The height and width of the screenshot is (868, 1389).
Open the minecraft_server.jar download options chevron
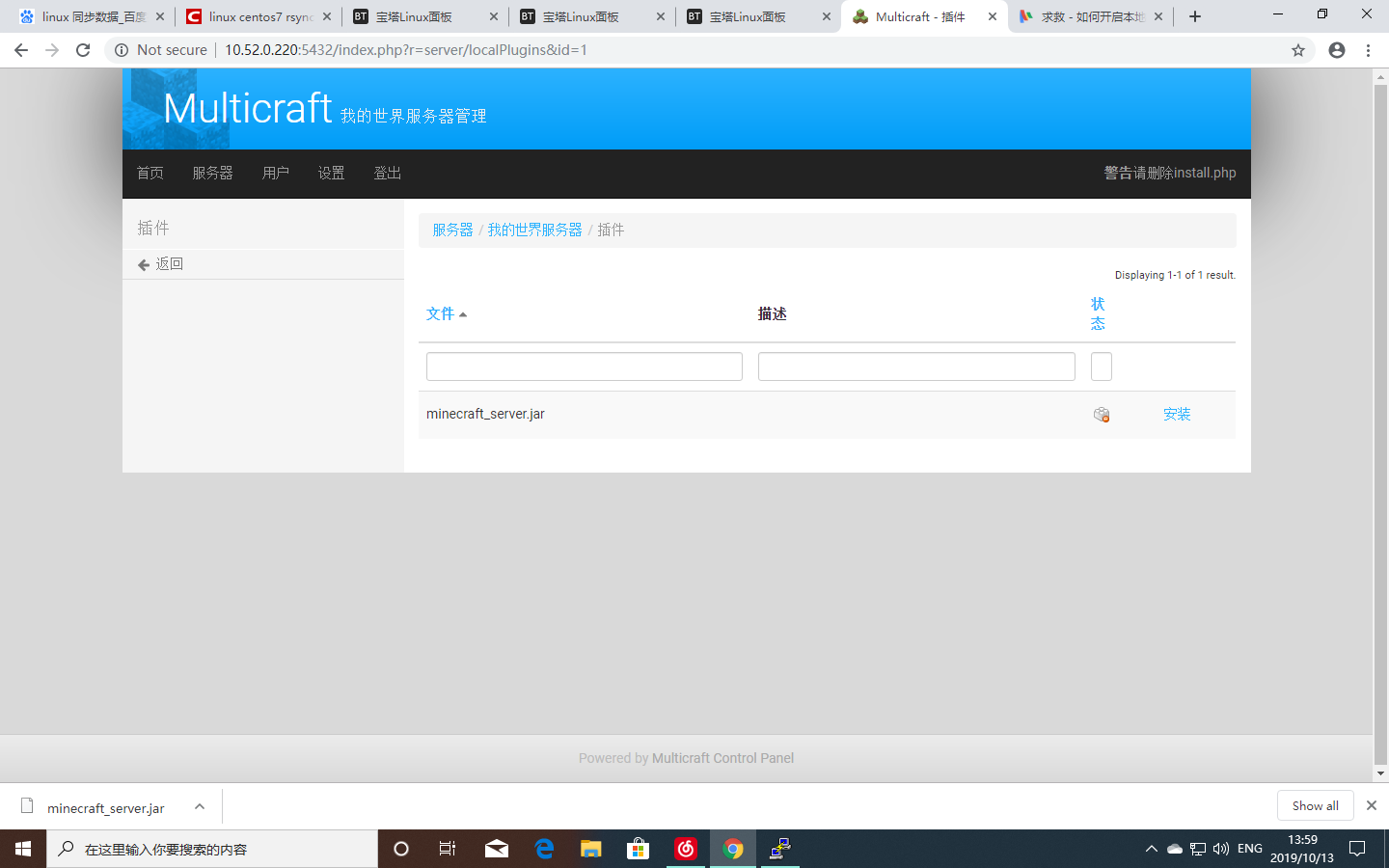[200, 806]
